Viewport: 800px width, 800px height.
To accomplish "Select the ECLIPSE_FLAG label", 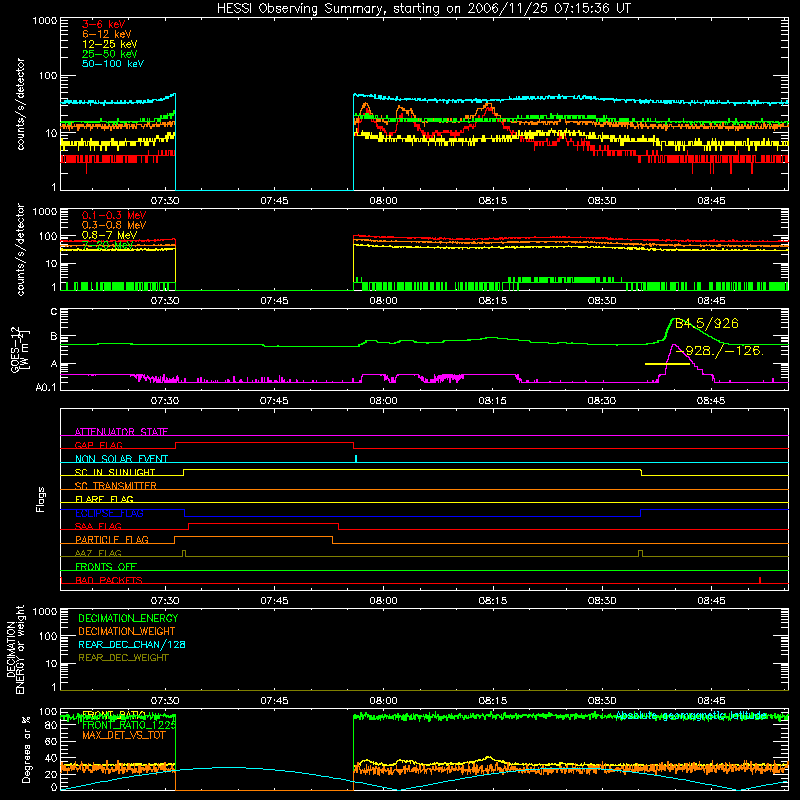I will pos(109,513).
